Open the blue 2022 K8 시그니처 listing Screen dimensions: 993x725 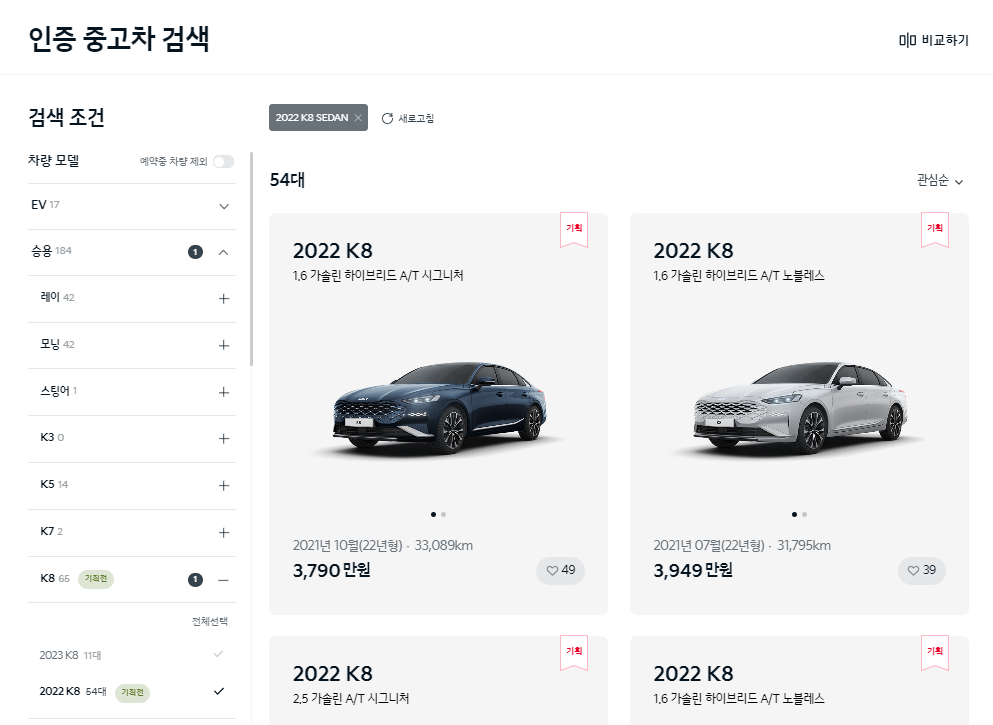[438, 414]
